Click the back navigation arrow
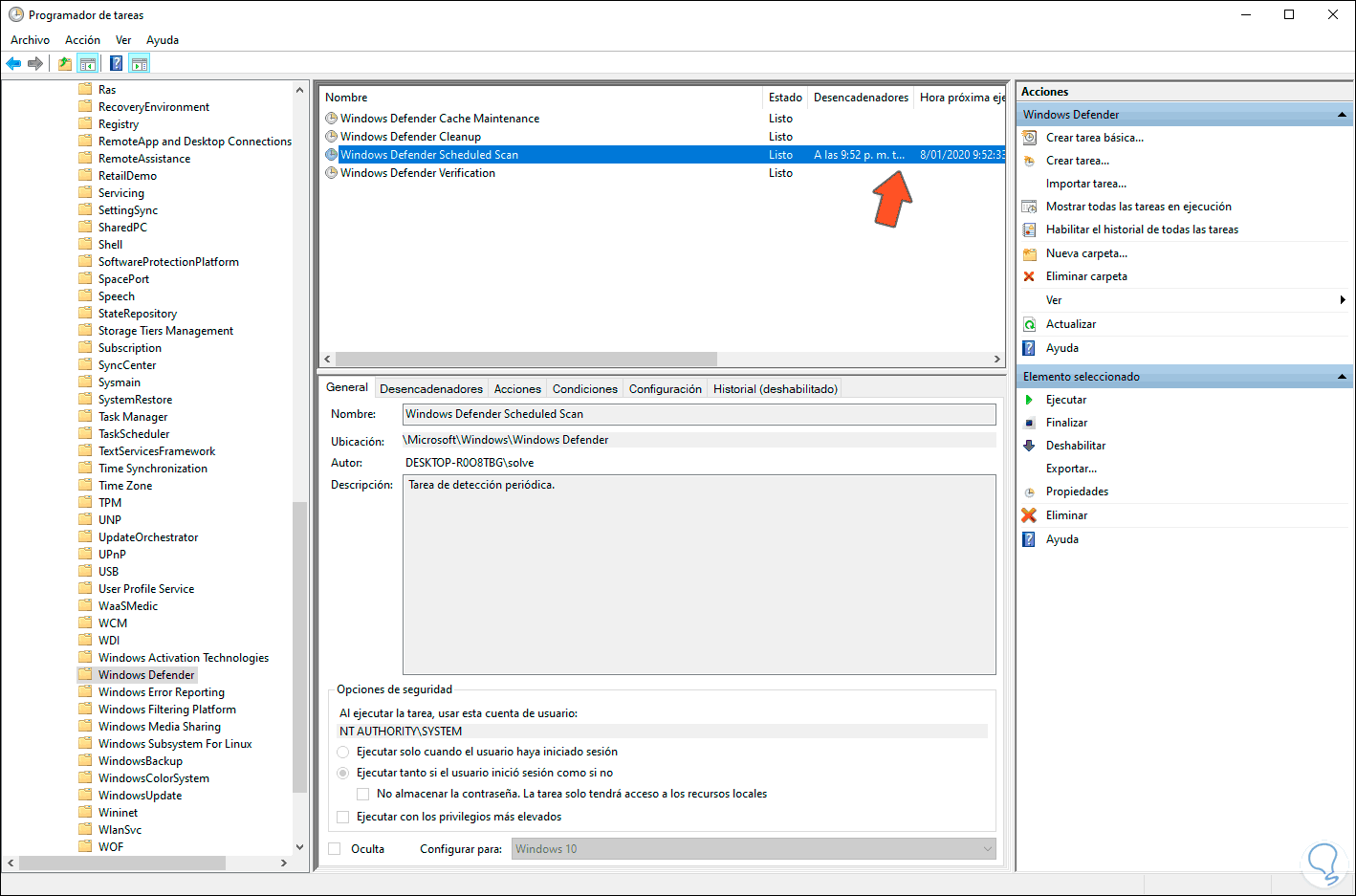Viewport: 1356px width, 896px height. point(12,63)
